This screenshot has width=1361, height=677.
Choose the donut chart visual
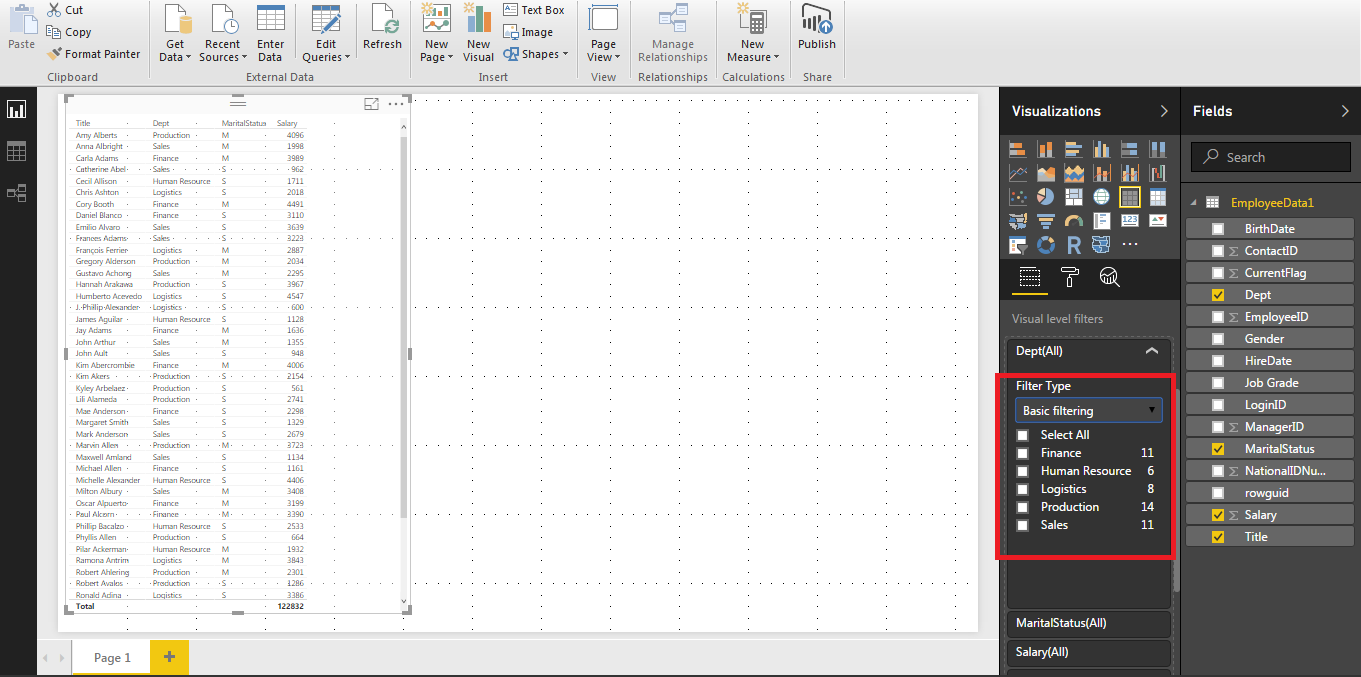coord(1046,245)
